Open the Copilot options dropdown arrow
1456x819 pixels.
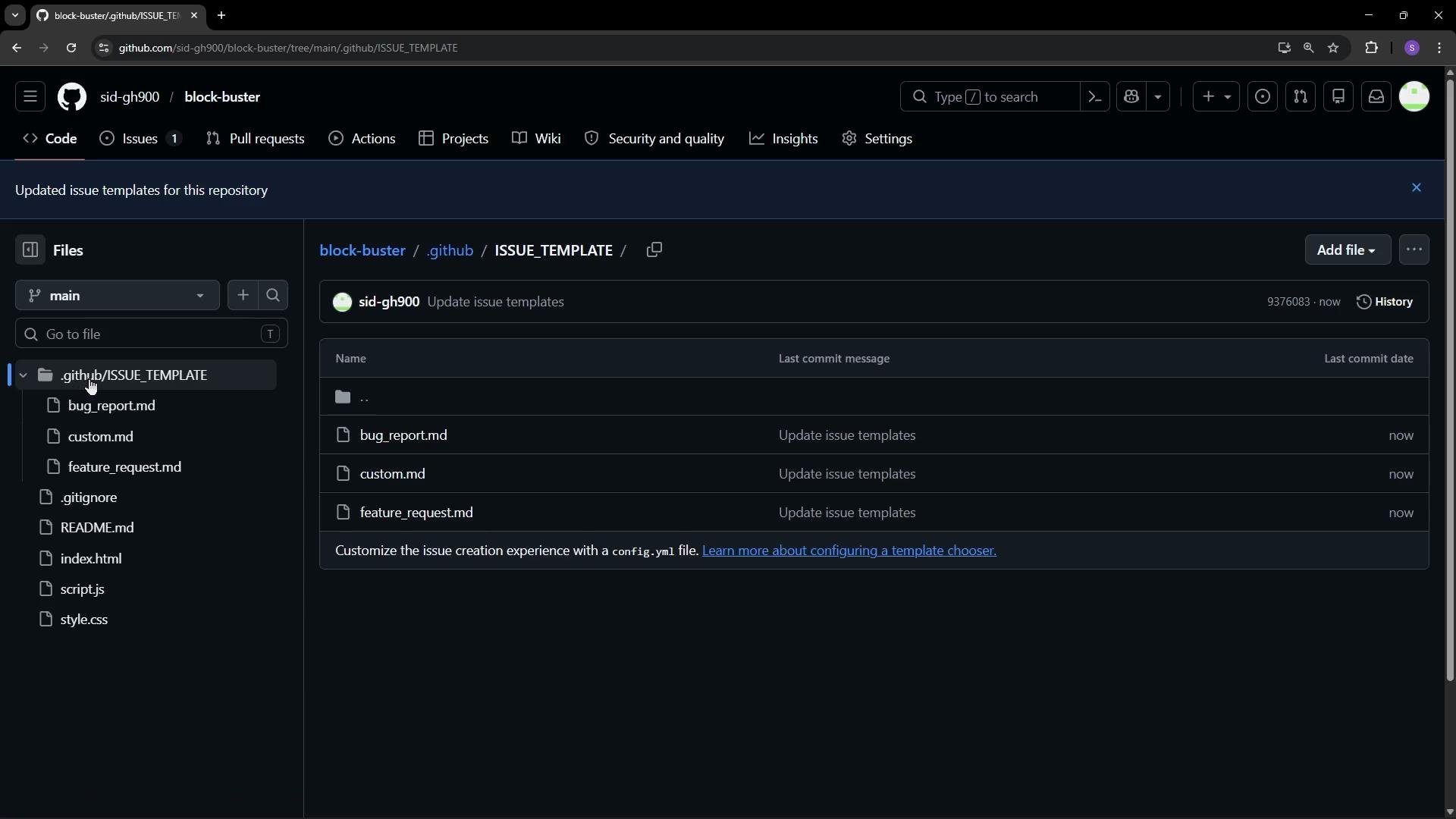pyautogui.click(x=1158, y=97)
